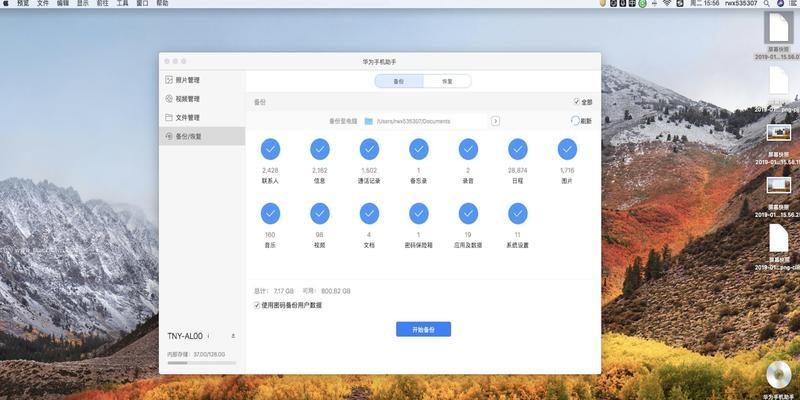Image resolution: width=800 pixels, height=400 pixels.
Task: Click the green round icon in menu bar
Action: click(x=642, y=4)
